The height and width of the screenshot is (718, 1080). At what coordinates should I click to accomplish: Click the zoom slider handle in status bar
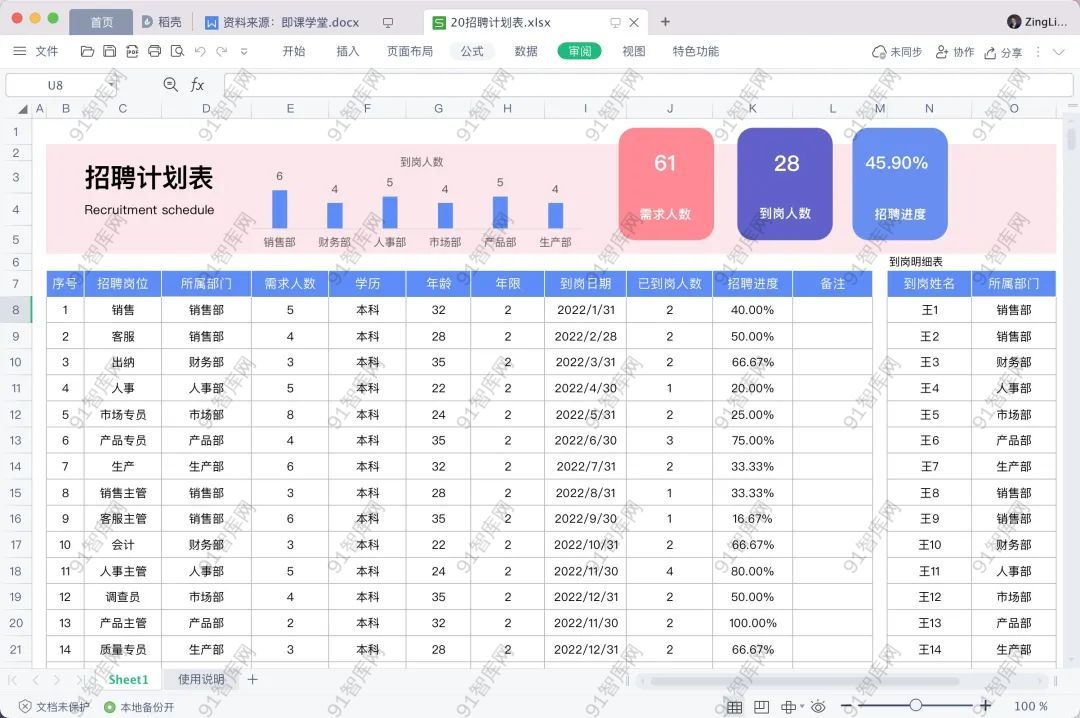pos(915,706)
